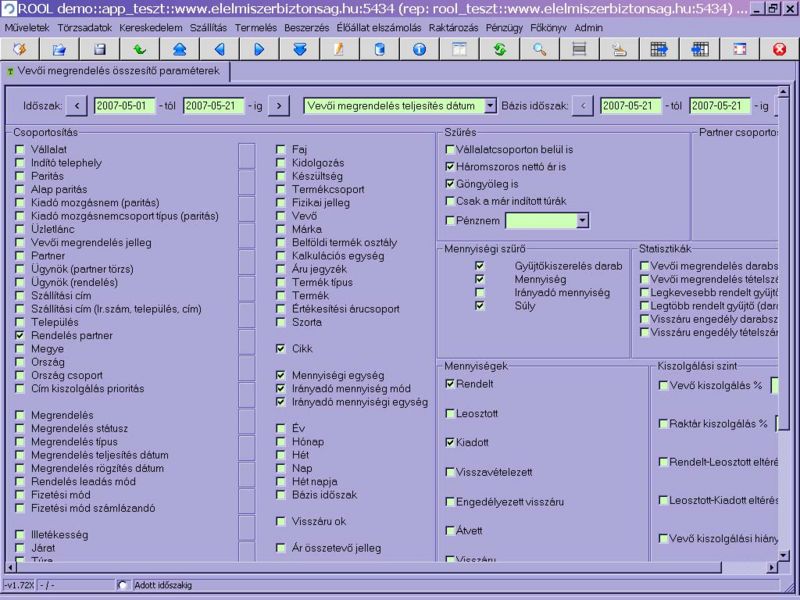This screenshot has width=800, height=600.
Task: Expand the Pénznem currency dropdown
Action: tap(583, 220)
